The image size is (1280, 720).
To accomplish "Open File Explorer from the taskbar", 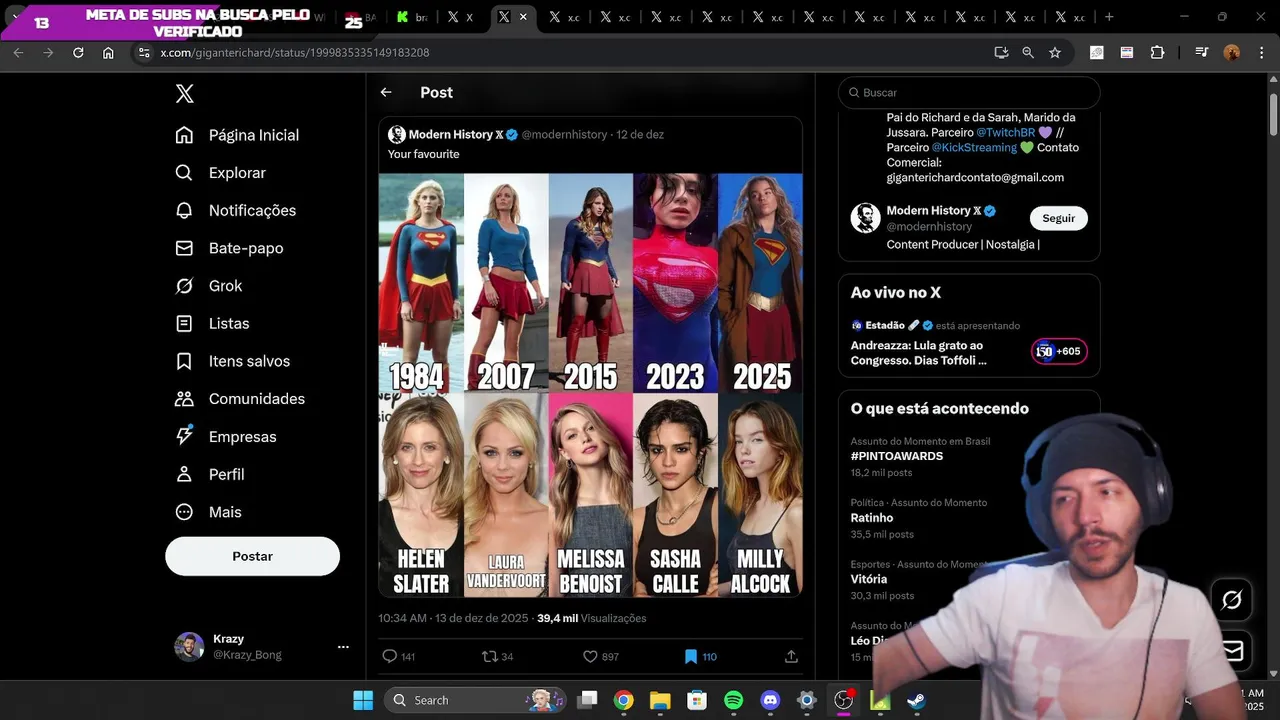I will pos(660,700).
